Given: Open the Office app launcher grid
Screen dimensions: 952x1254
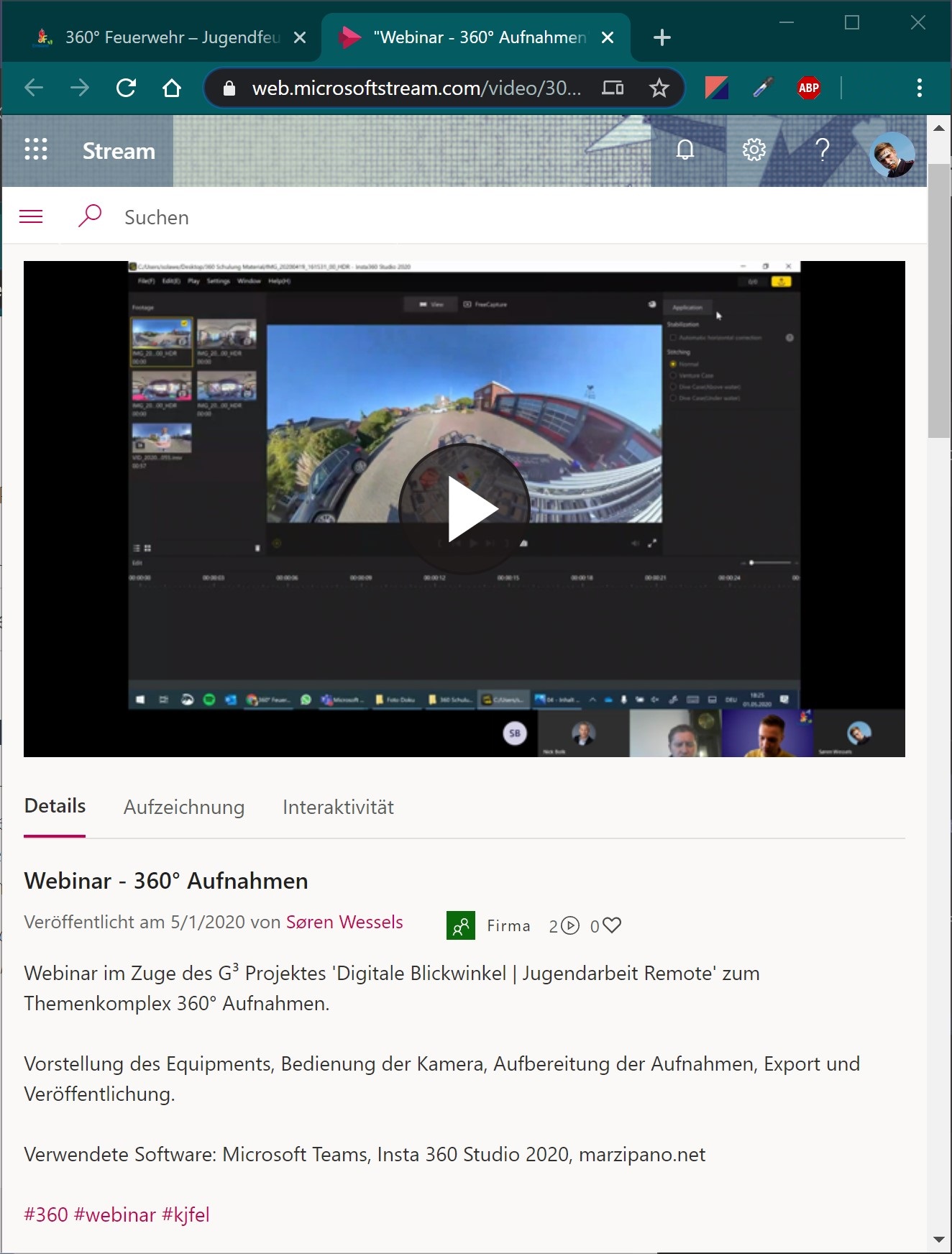Looking at the screenshot, I should point(36,150).
